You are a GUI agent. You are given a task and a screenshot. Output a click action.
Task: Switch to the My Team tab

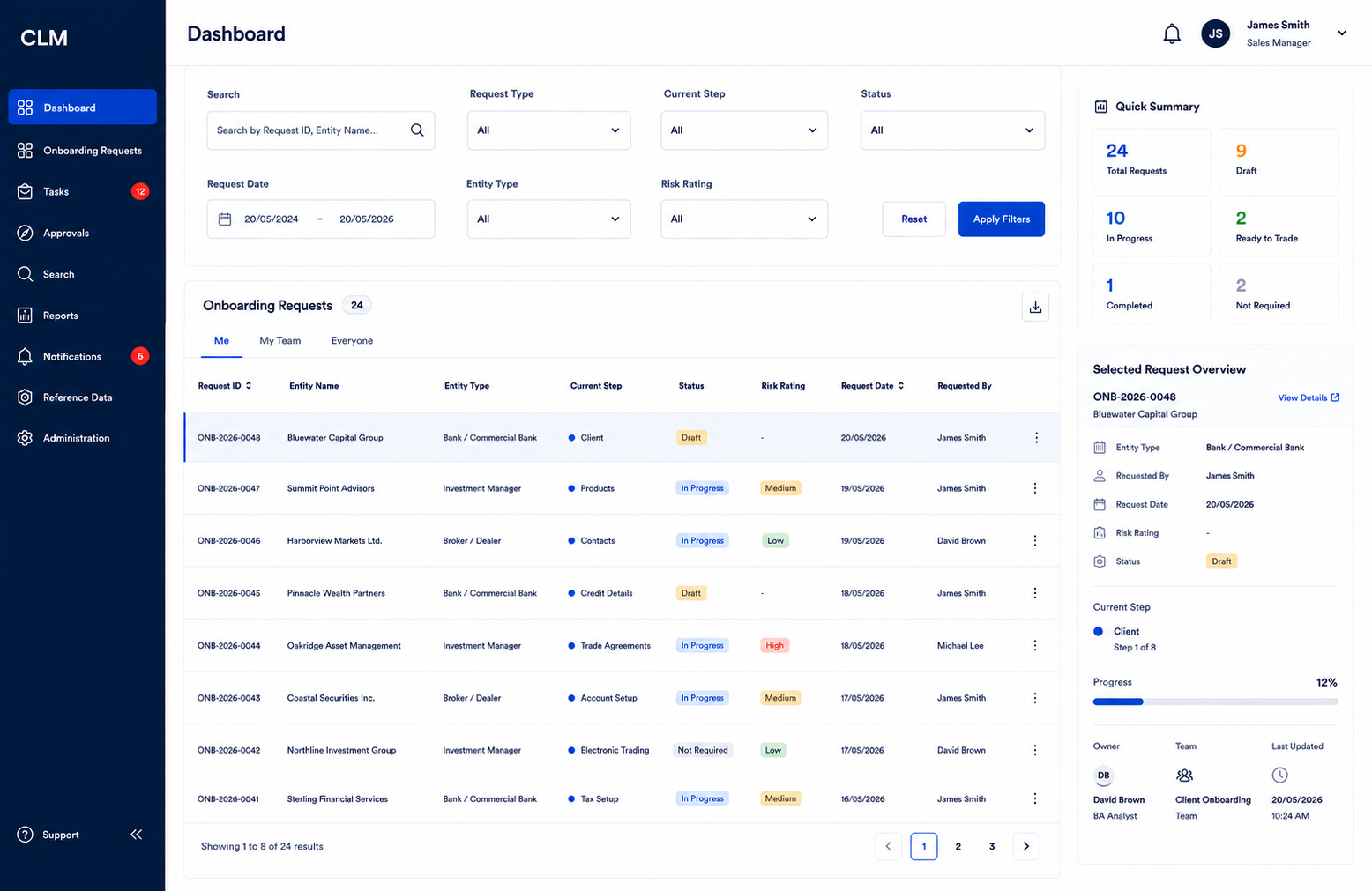coord(280,341)
